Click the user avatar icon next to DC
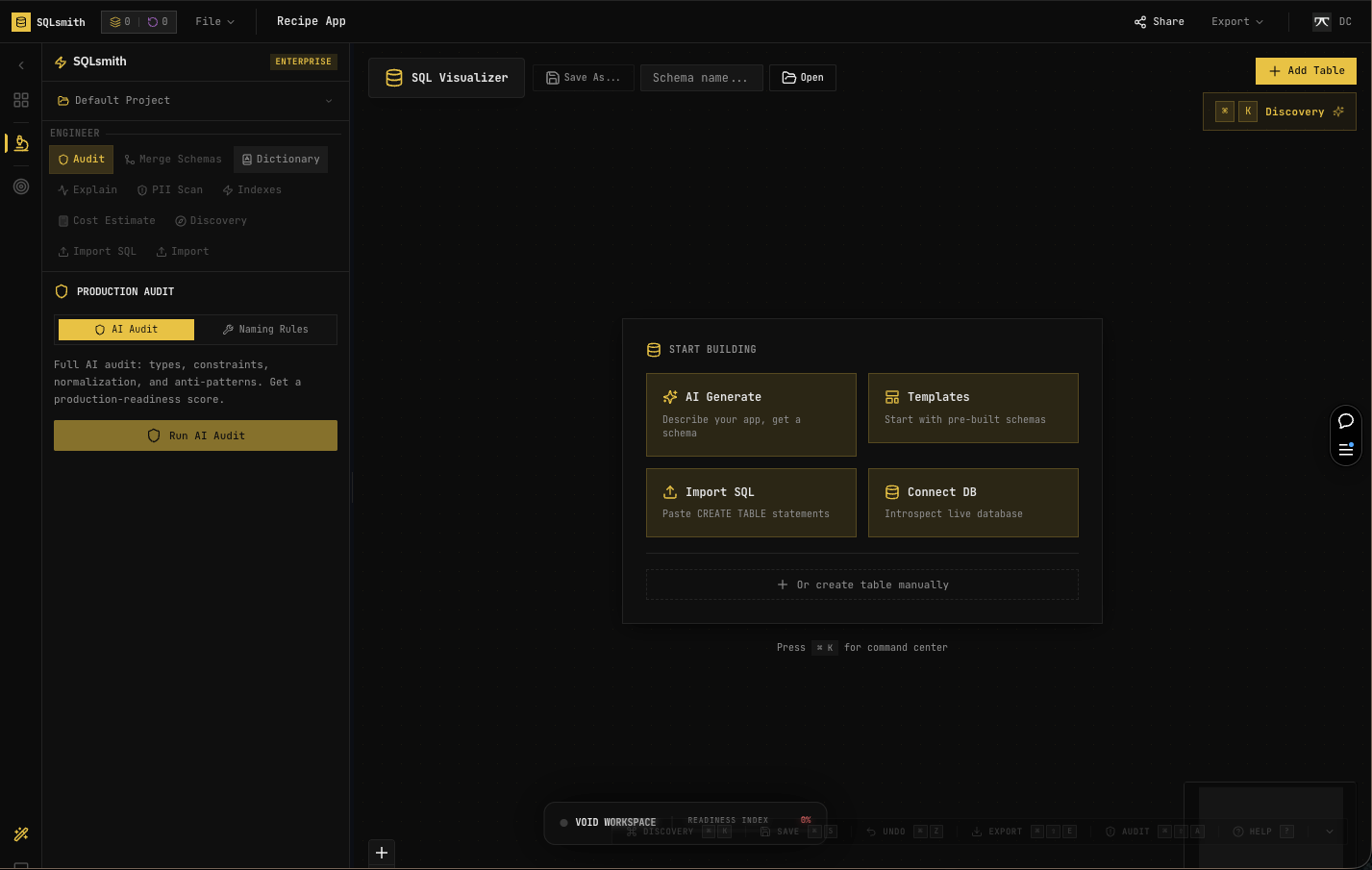Viewport: 1372px width, 870px height. (x=1322, y=21)
